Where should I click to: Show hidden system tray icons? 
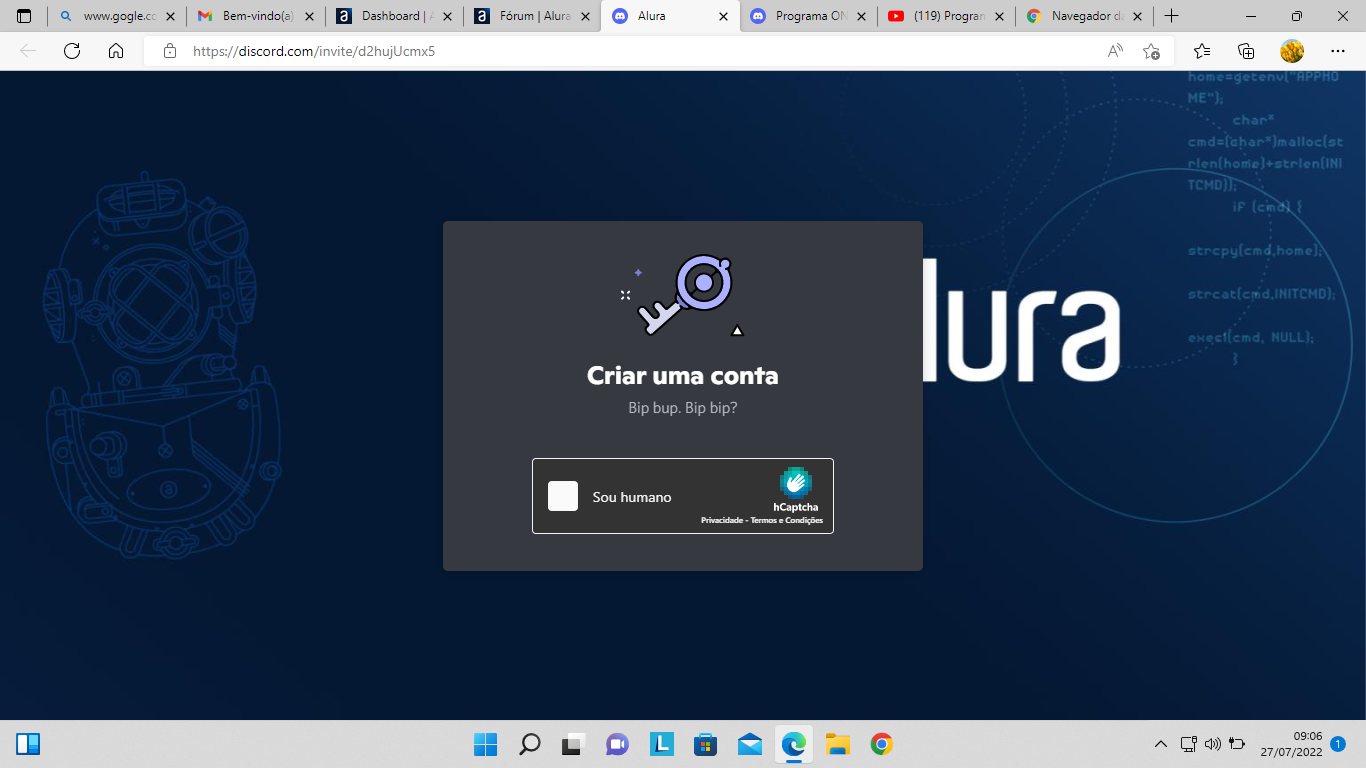pos(1161,744)
